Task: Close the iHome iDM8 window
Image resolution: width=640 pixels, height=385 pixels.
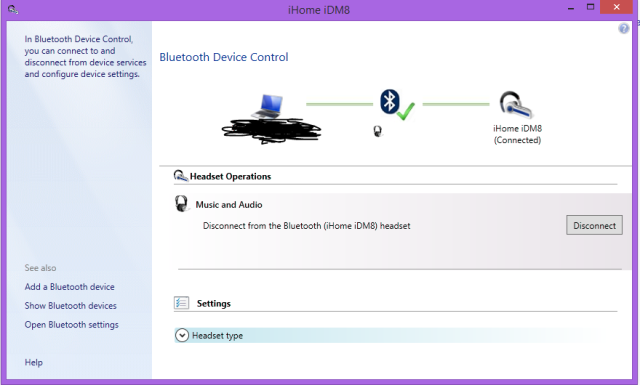Action: pyautogui.click(x=616, y=7)
